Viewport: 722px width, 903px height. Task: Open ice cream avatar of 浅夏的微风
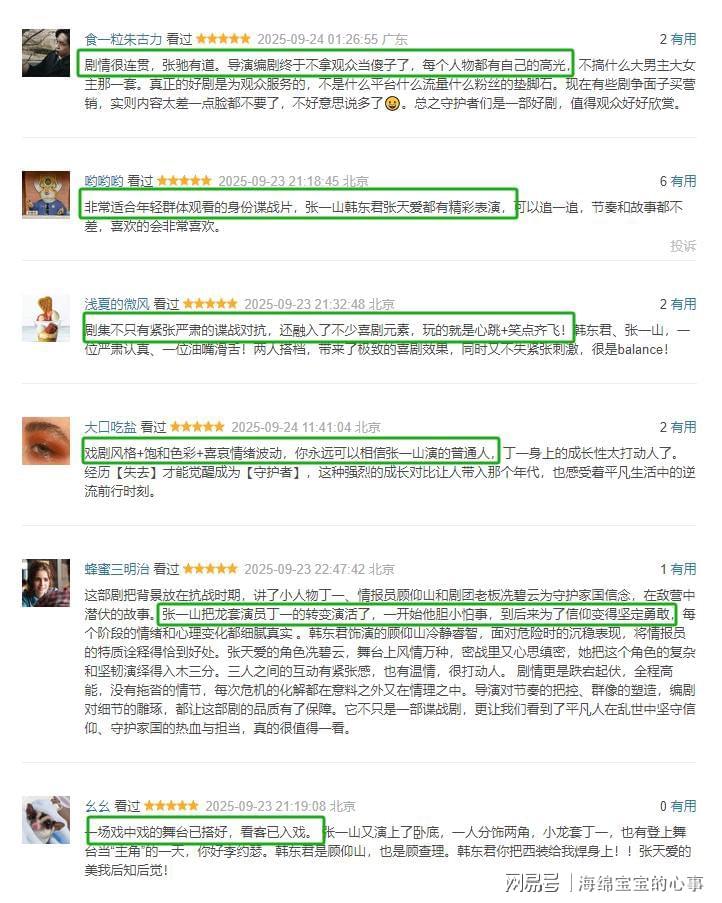tap(46, 318)
